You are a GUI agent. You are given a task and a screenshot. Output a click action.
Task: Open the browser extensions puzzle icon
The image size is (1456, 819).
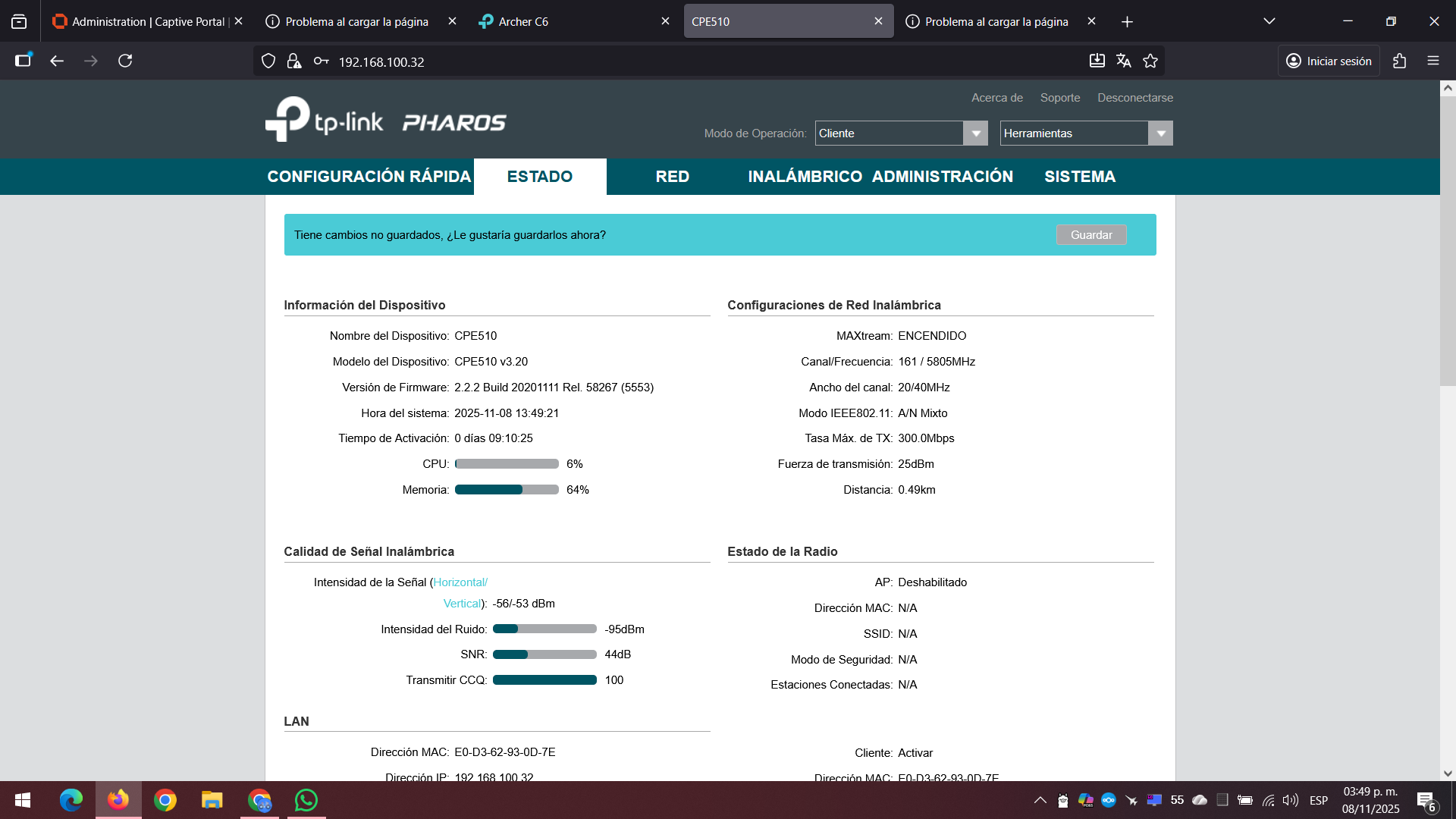(1400, 61)
